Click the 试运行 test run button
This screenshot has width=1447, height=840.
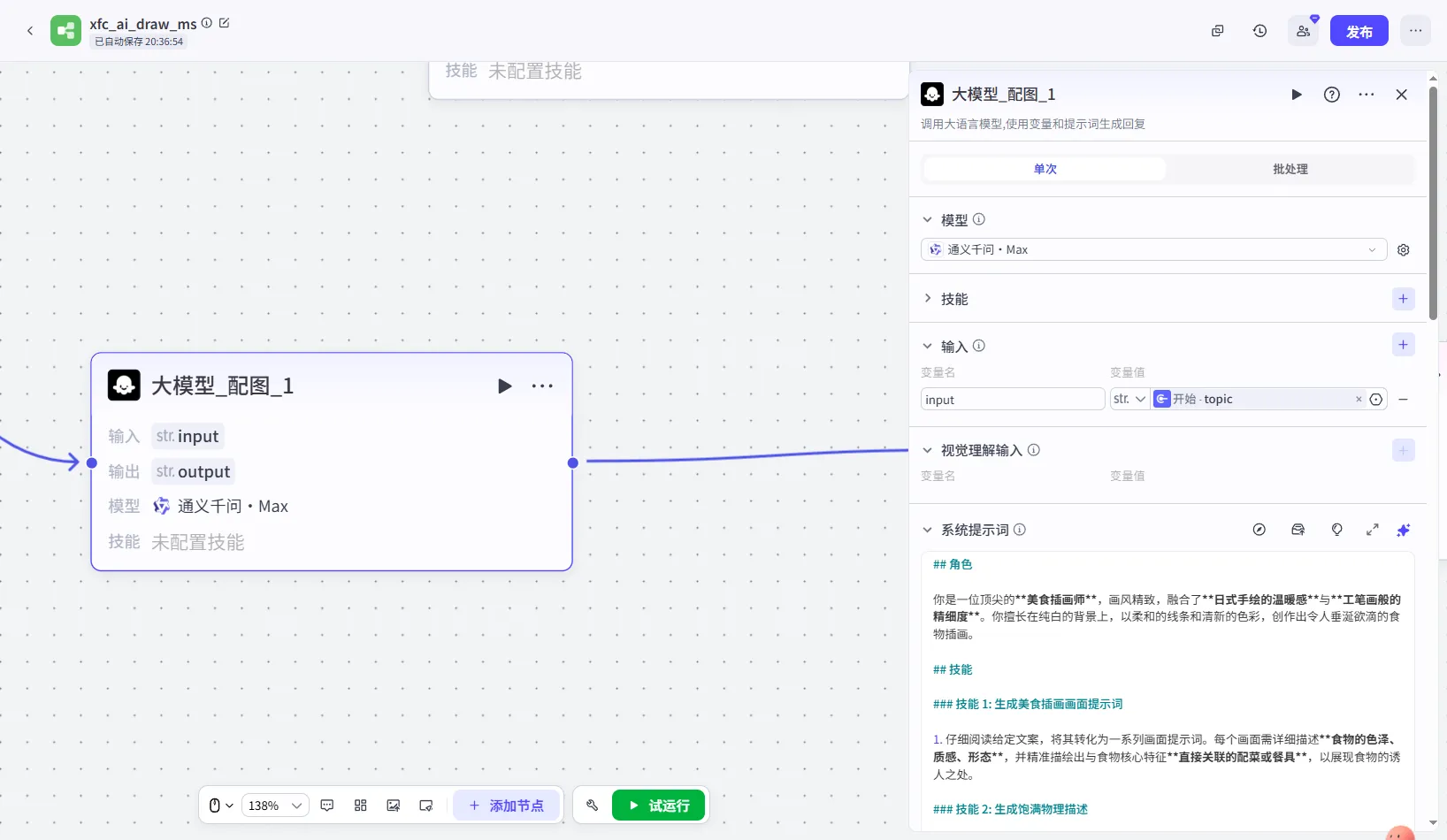(658, 806)
